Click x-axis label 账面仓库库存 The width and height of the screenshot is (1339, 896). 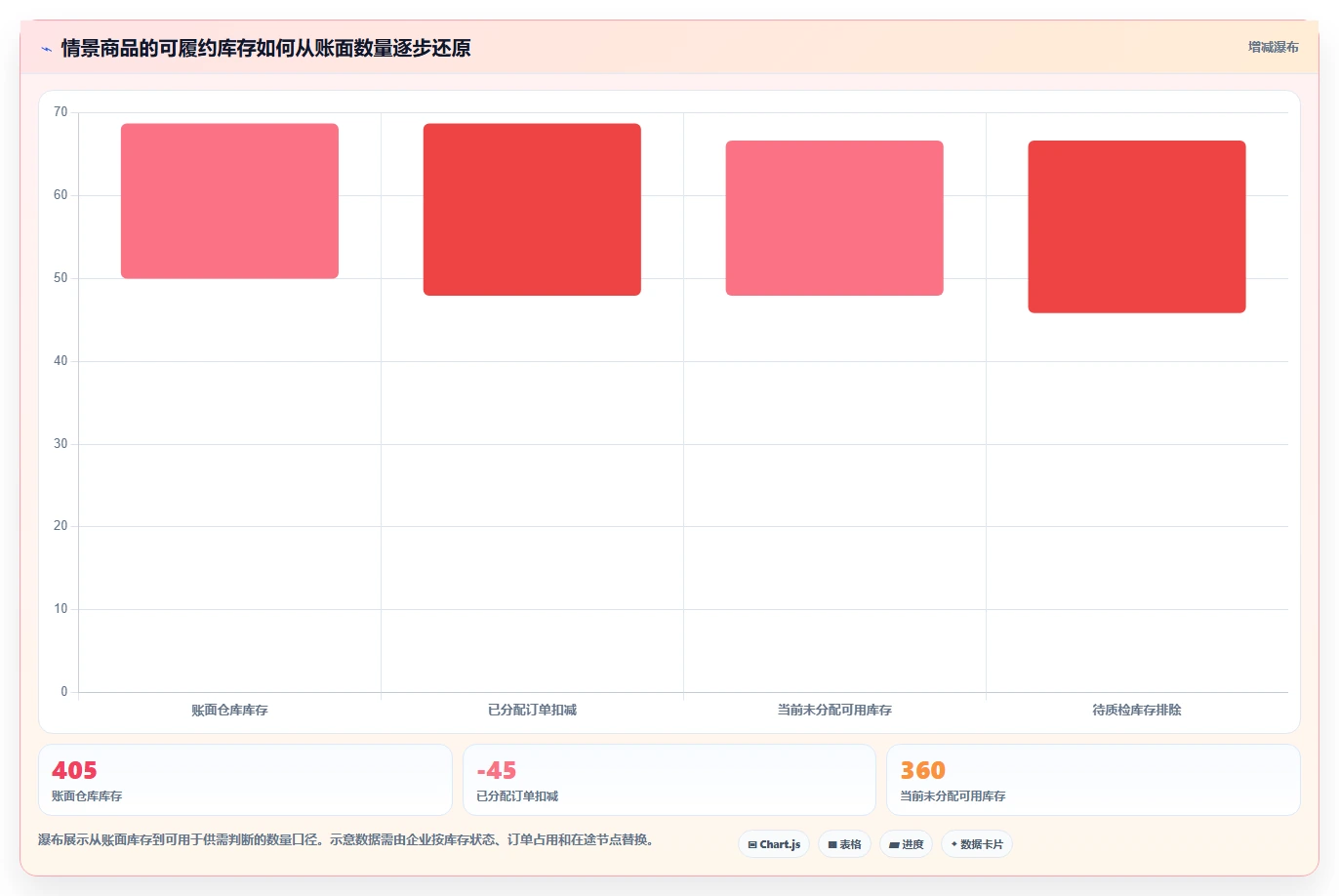coord(229,711)
